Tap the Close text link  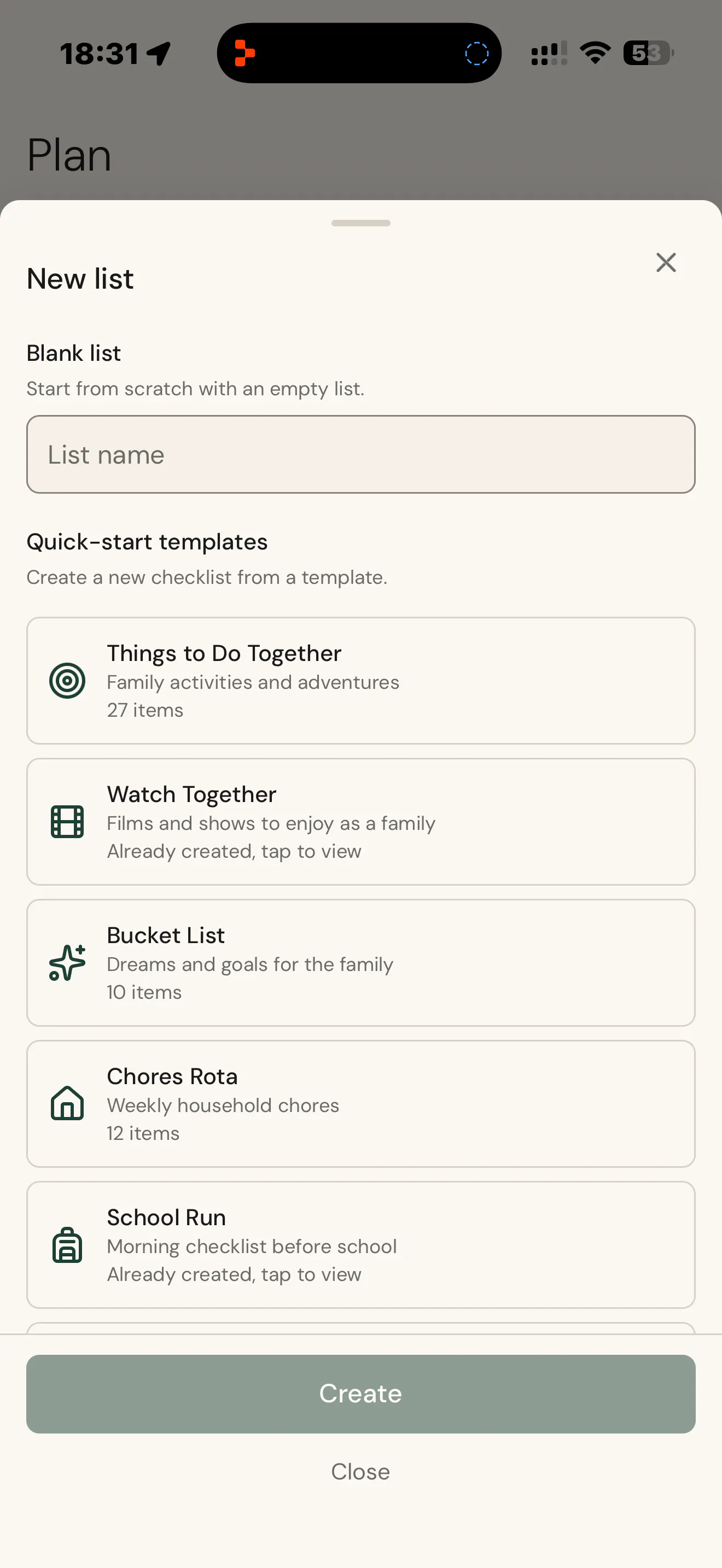(x=361, y=1471)
